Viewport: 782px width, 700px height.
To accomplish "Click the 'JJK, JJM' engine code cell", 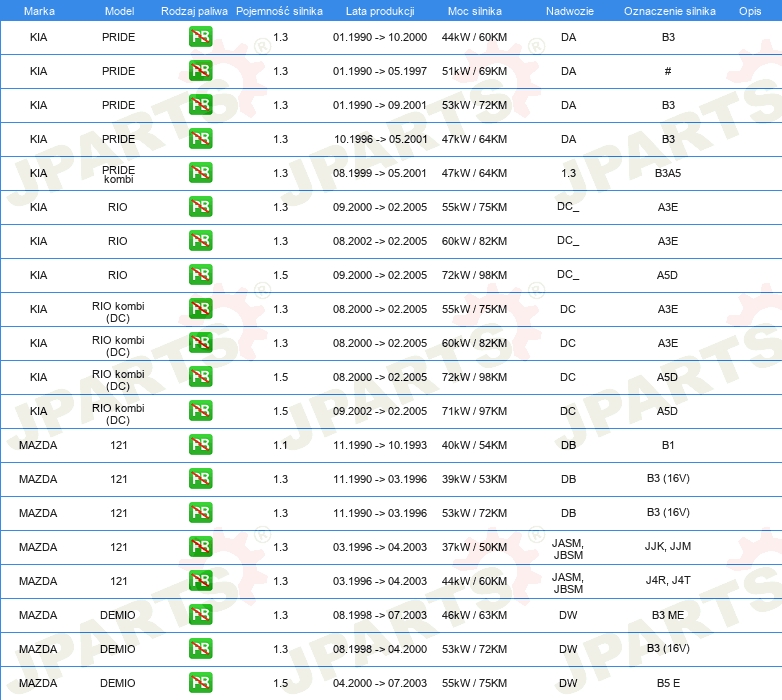I will click(668, 546).
